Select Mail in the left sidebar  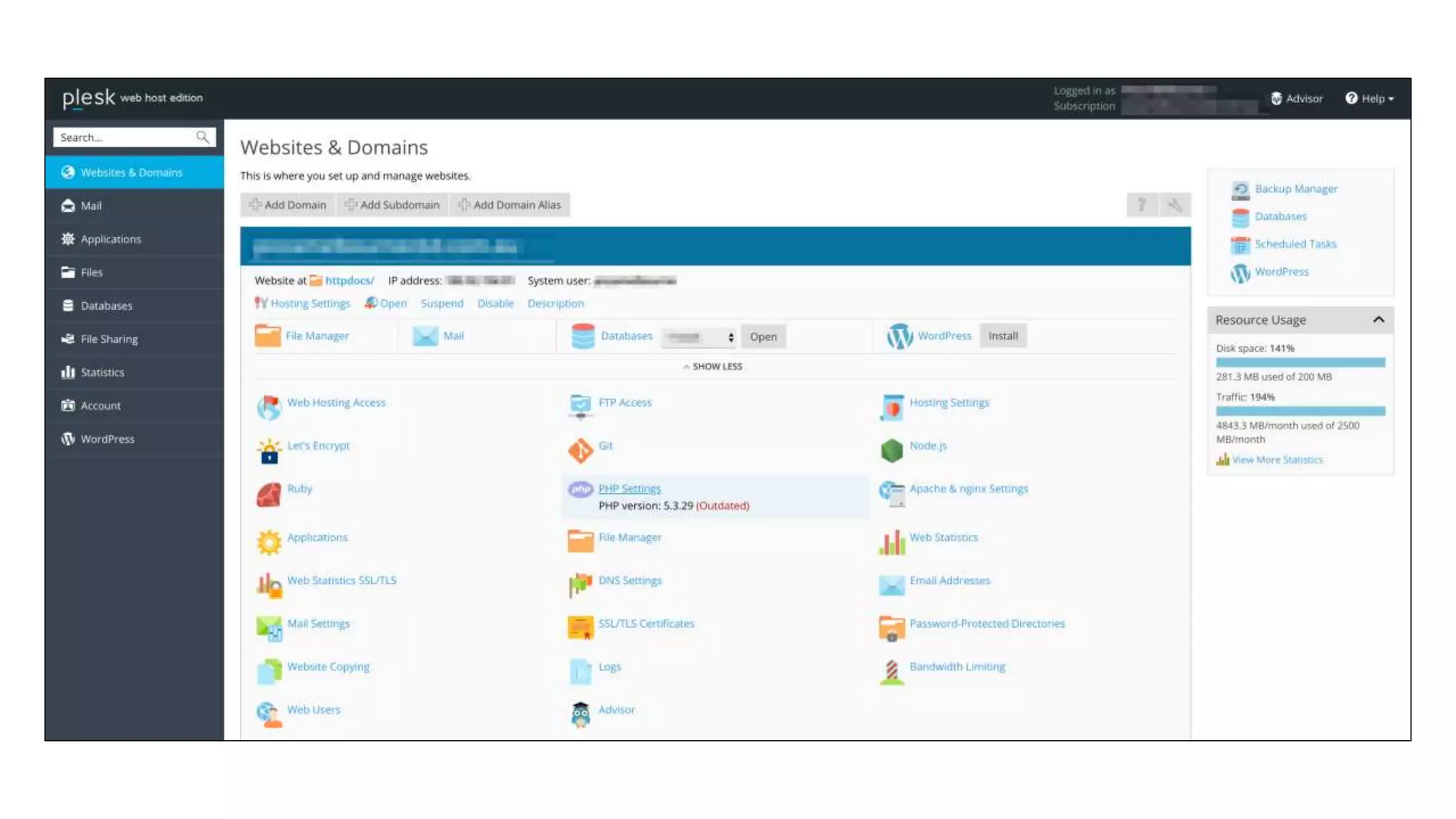tap(91, 206)
